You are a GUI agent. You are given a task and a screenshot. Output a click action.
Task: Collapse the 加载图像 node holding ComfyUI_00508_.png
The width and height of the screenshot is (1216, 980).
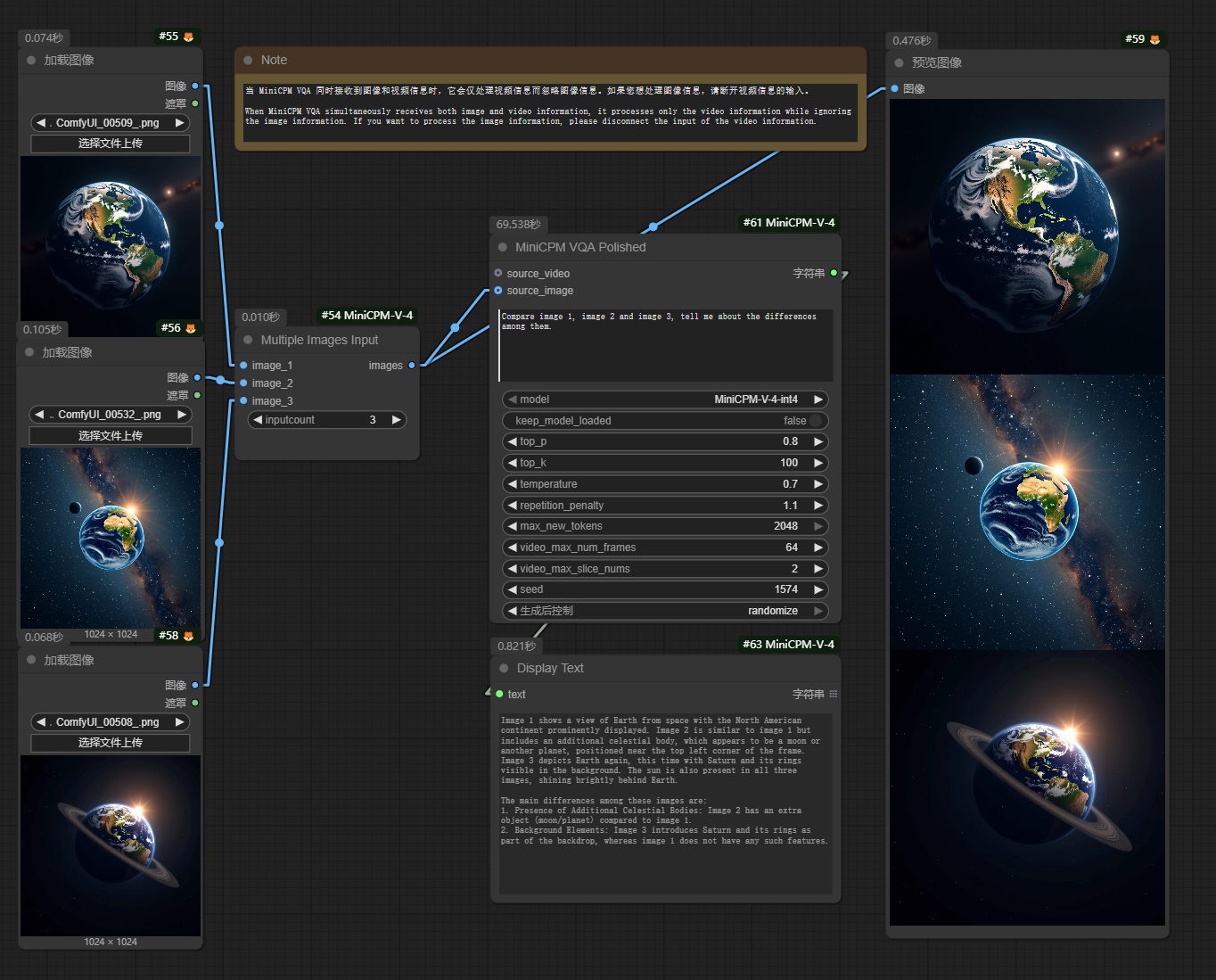pos(31,660)
